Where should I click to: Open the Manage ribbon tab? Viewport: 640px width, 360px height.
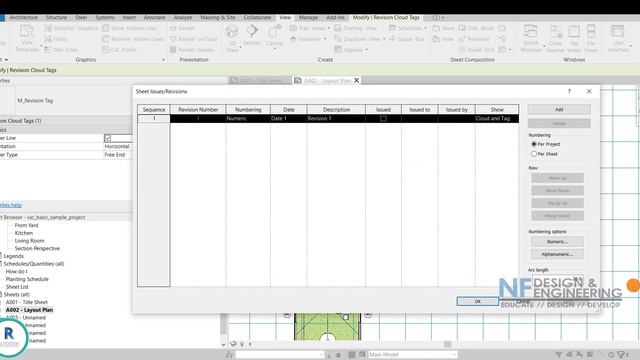click(308, 18)
